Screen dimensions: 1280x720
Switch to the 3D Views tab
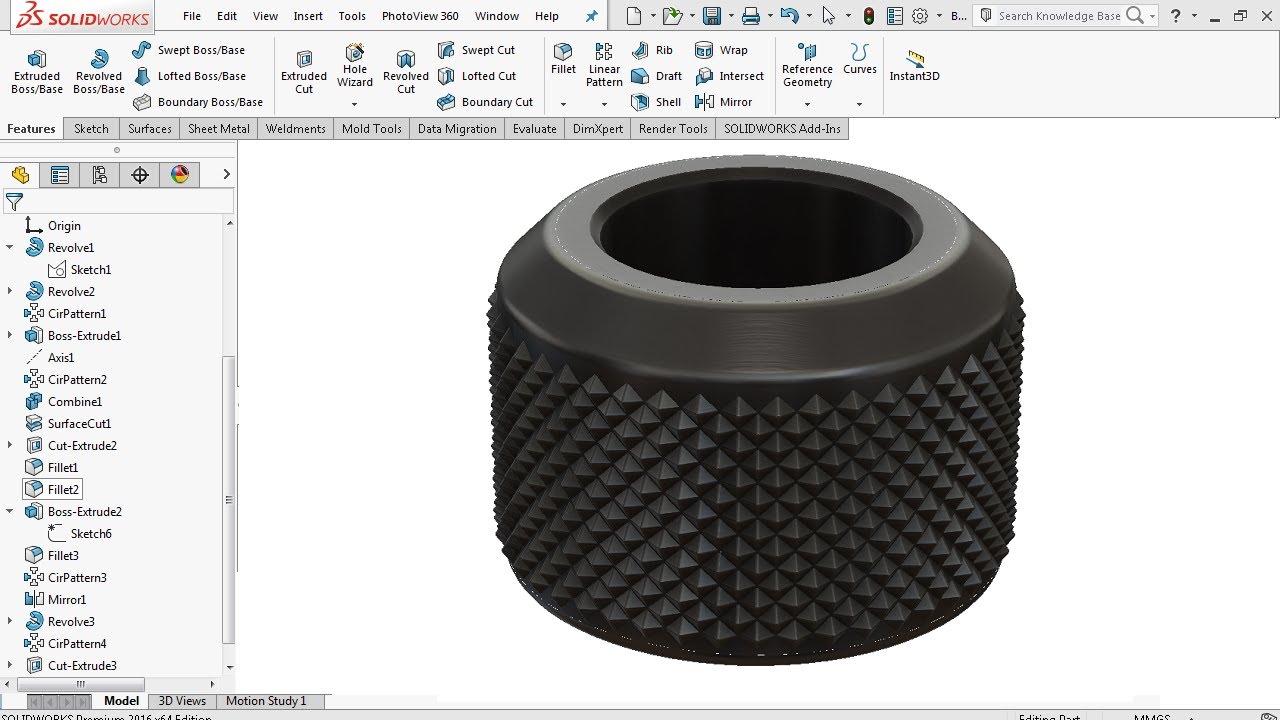point(182,701)
